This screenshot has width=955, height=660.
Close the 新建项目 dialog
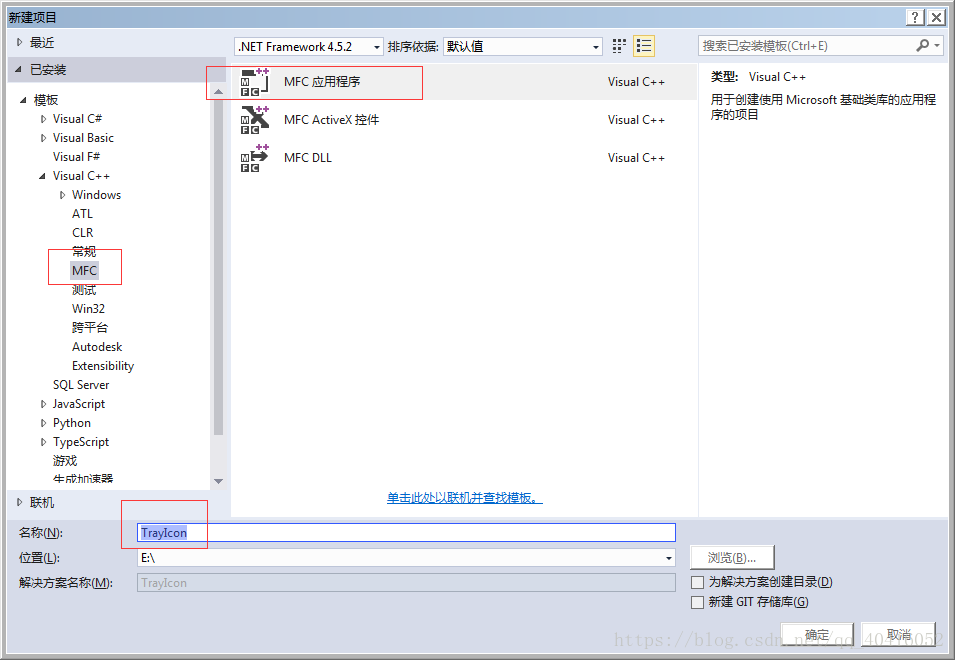coord(936,17)
